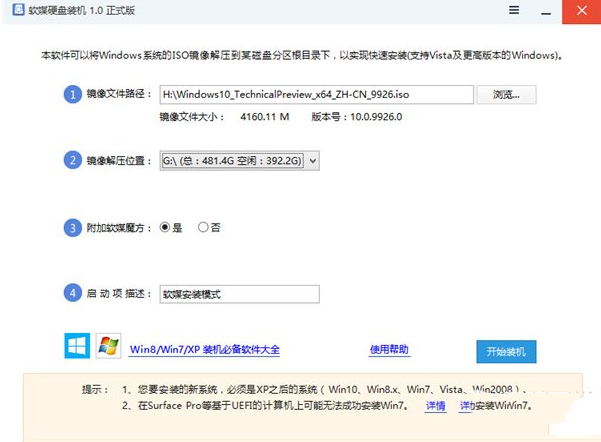Click the blue Windows 8 logo icon
601x442 pixels.
77,345
